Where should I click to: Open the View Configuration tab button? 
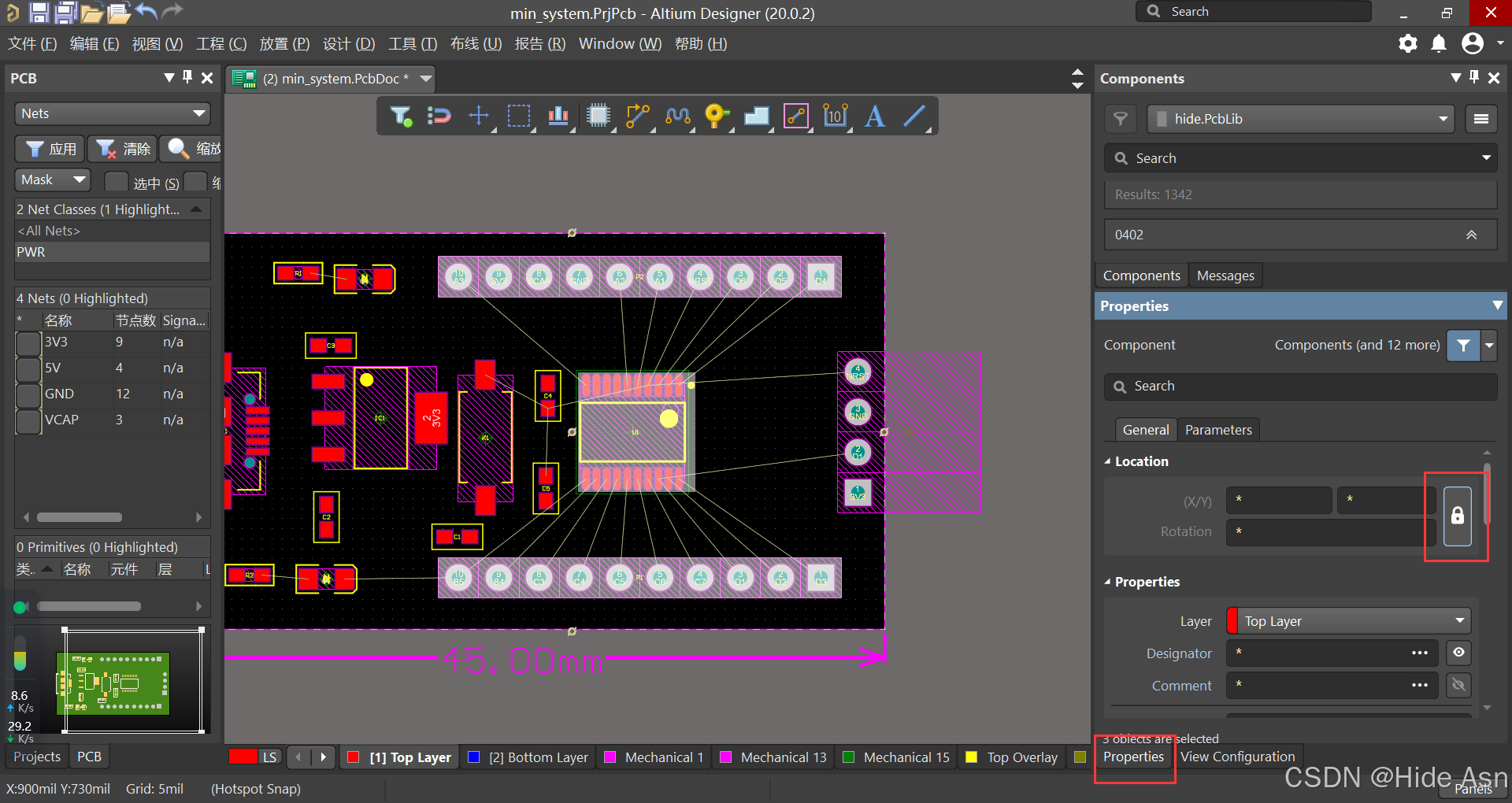coord(1237,757)
